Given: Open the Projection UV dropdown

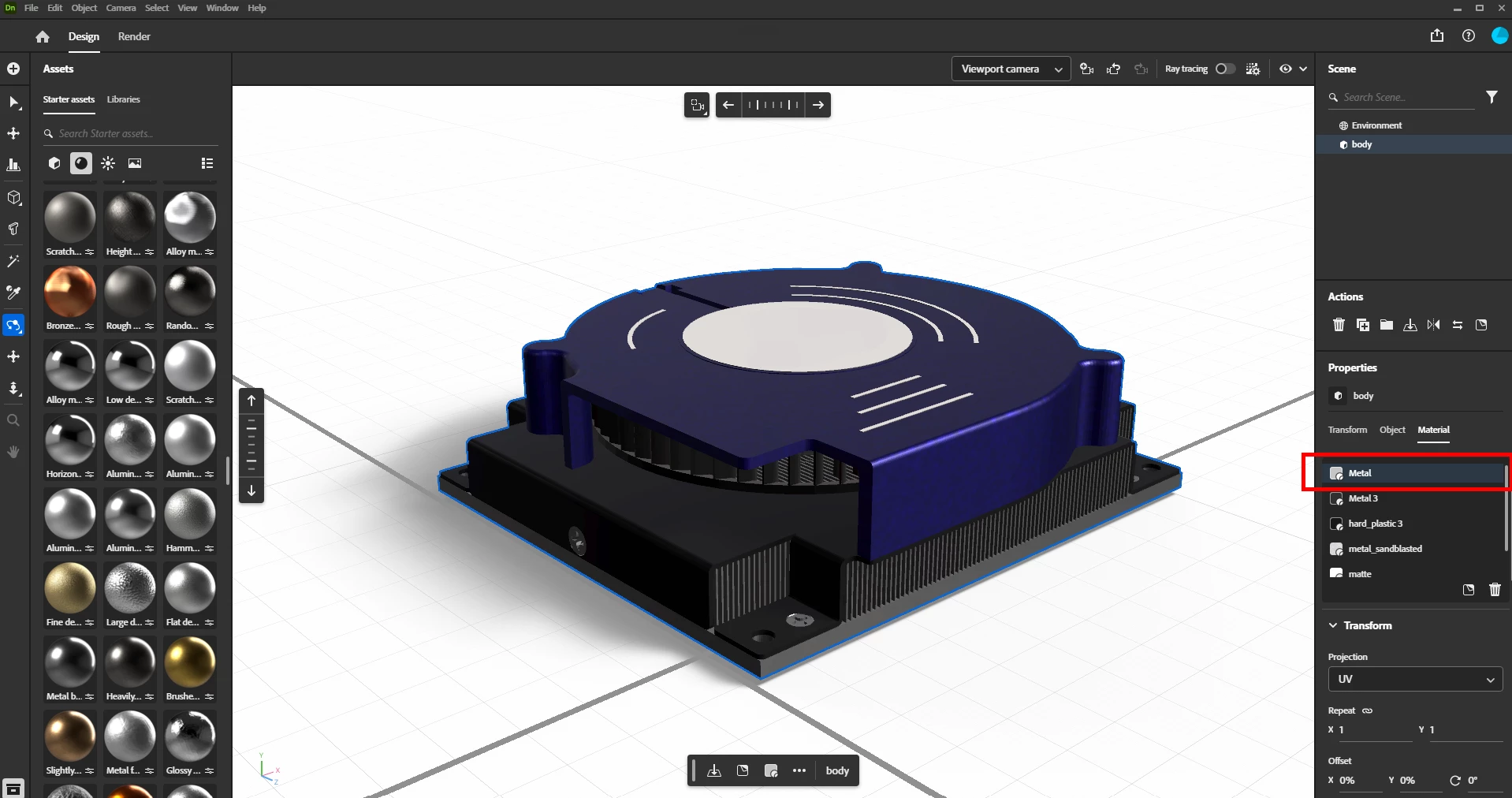Looking at the screenshot, I should click(x=1416, y=679).
